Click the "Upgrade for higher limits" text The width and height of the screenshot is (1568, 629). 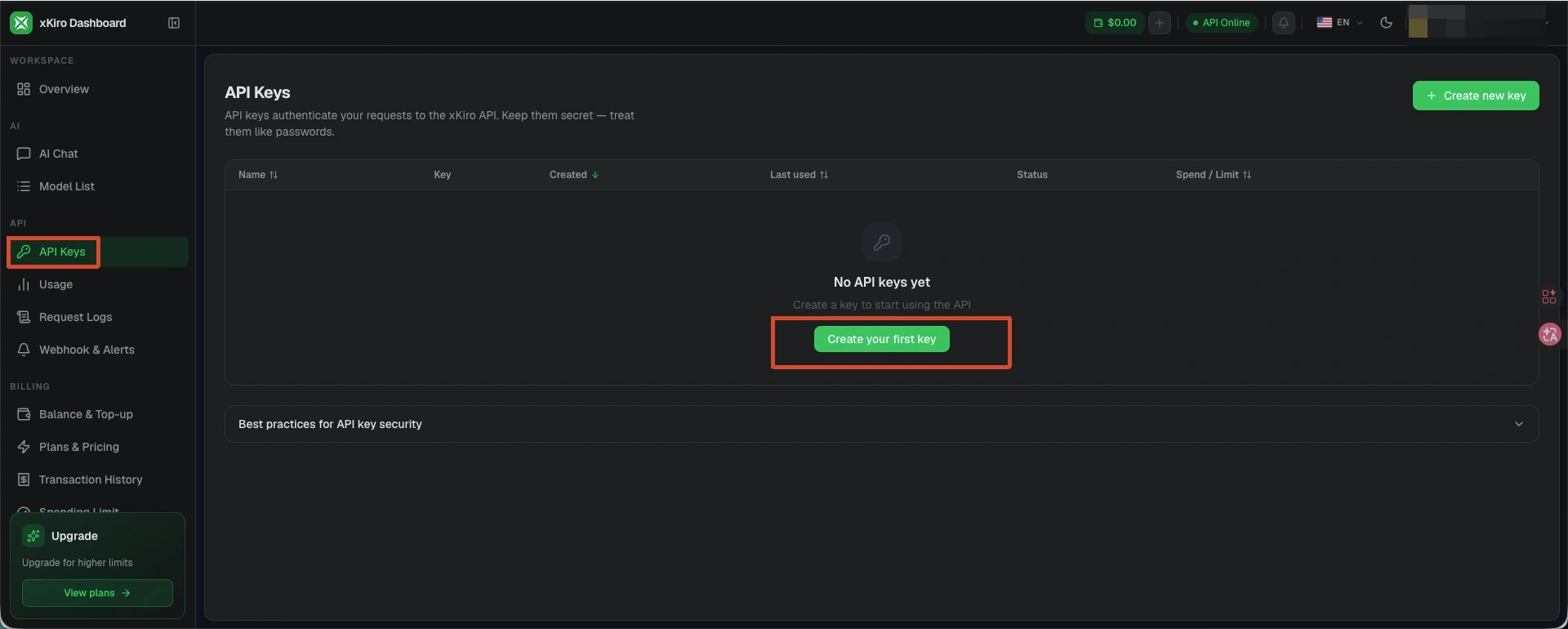(x=78, y=563)
